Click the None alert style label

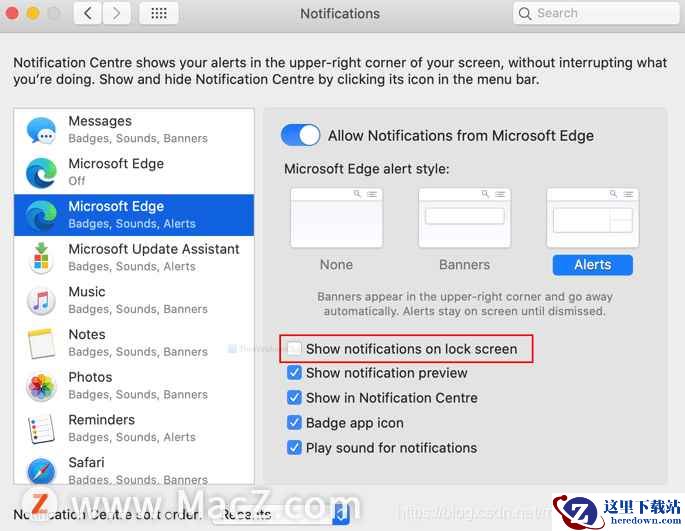coord(336,265)
